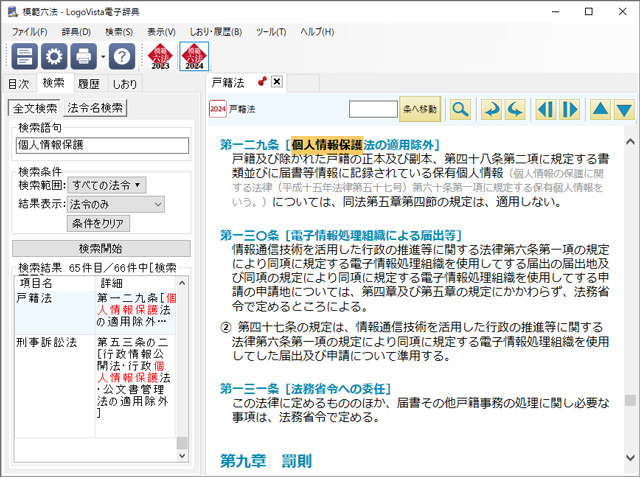
Task: Toggle the 全文検索 search mode
Action: tap(35, 108)
